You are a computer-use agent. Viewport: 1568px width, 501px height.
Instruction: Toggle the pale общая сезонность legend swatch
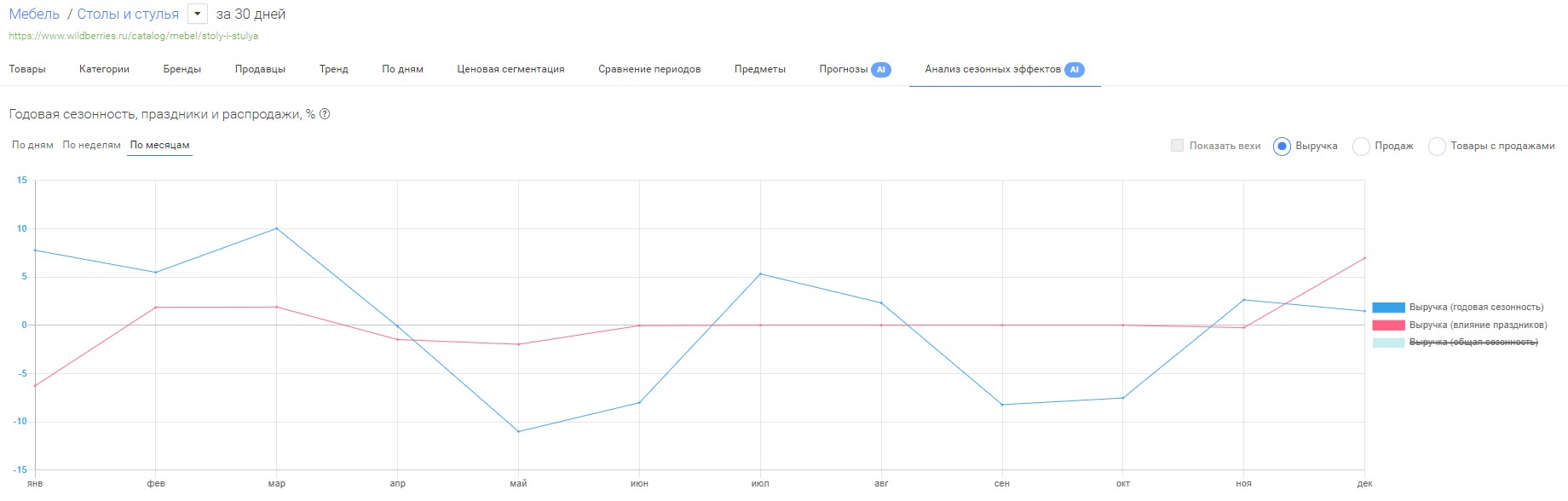coord(1388,343)
